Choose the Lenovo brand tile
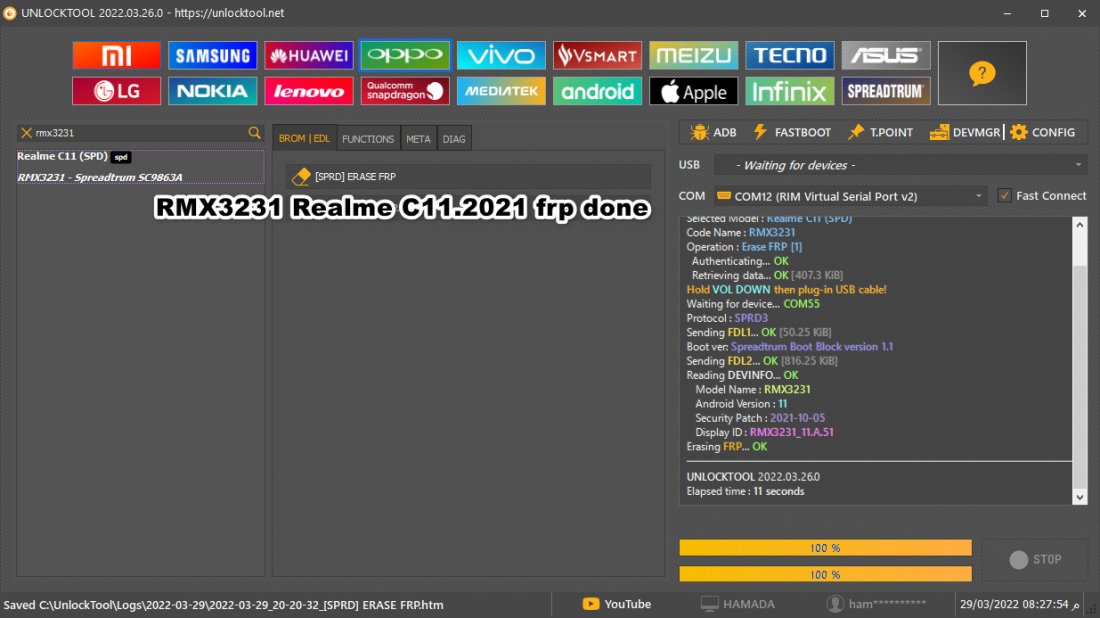Image resolution: width=1100 pixels, height=618 pixels. click(309, 91)
